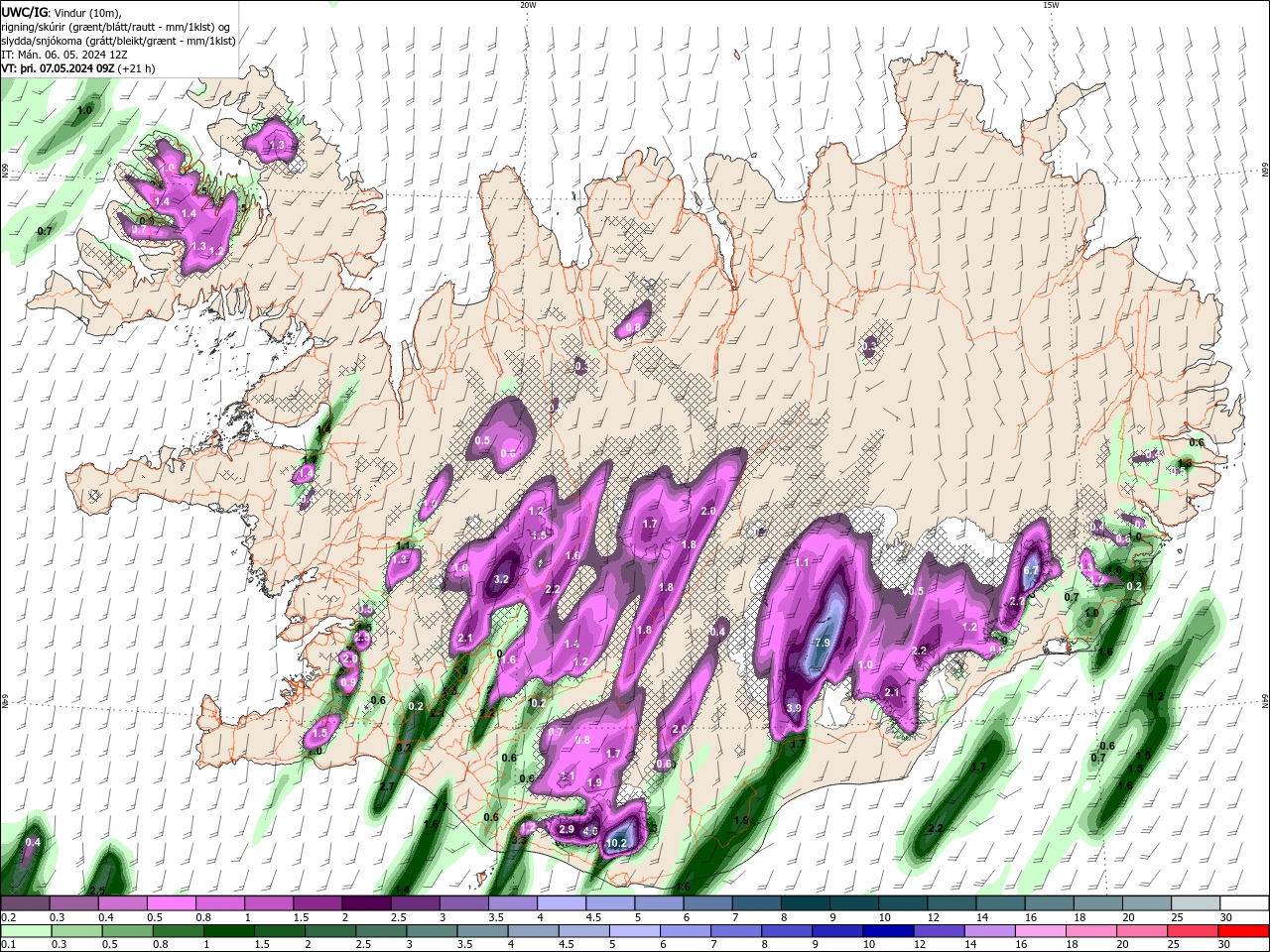Click the light grey 25 swatch in upper legend
This screenshot has height=952, width=1270.
pyautogui.click(x=1196, y=903)
